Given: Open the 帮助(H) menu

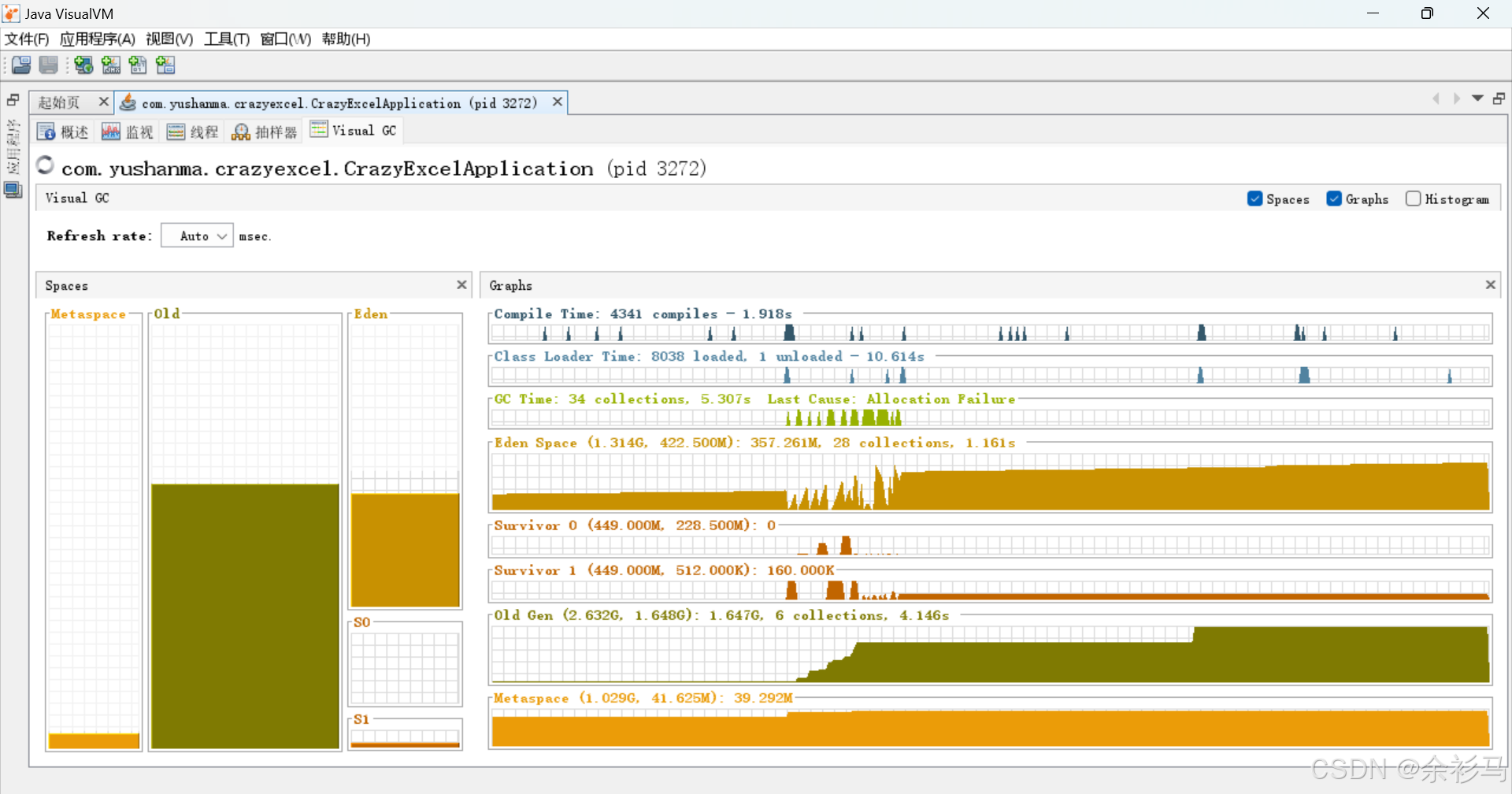Looking at the screenshot, I should 346,39.
